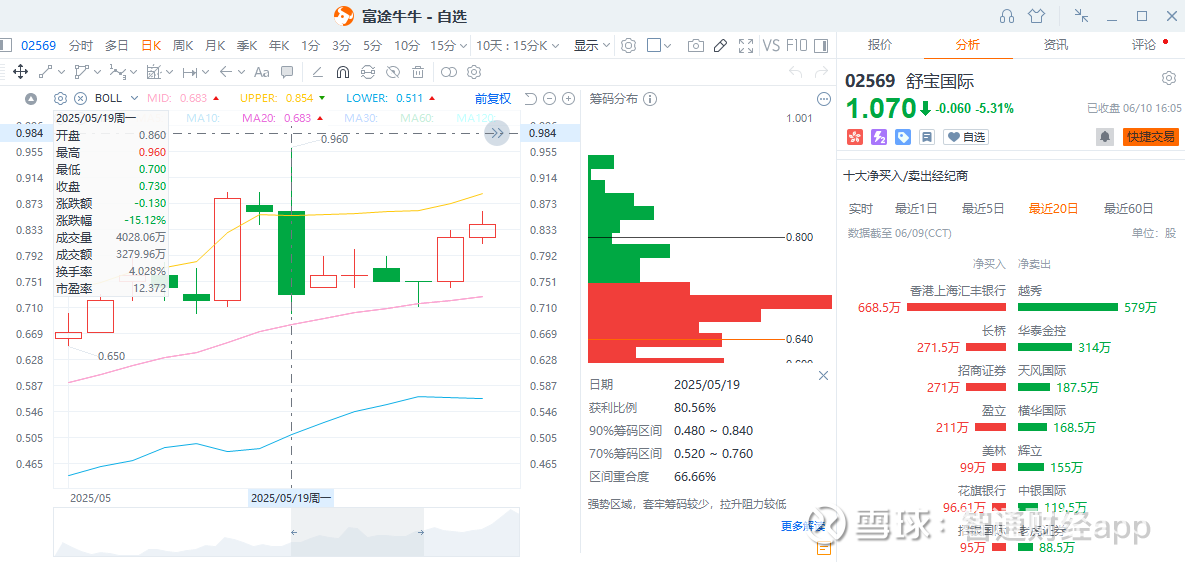Select the trend line drawing tool

point(45,73)
